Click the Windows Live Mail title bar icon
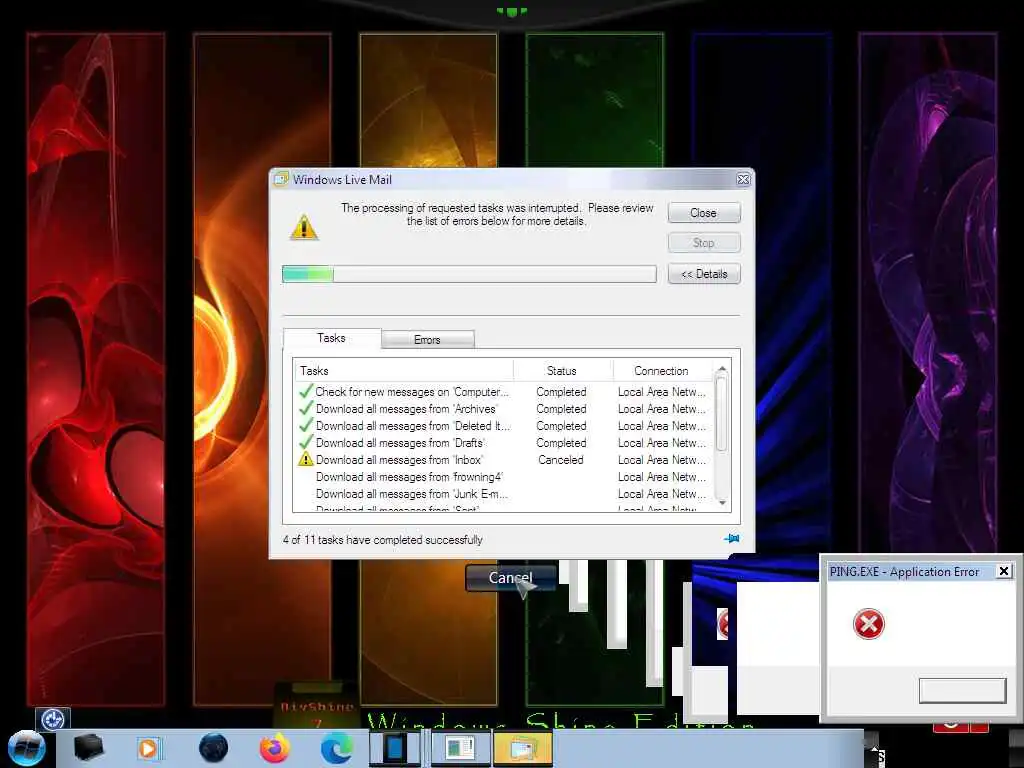 pyautogui.click(x=281, y=178)
